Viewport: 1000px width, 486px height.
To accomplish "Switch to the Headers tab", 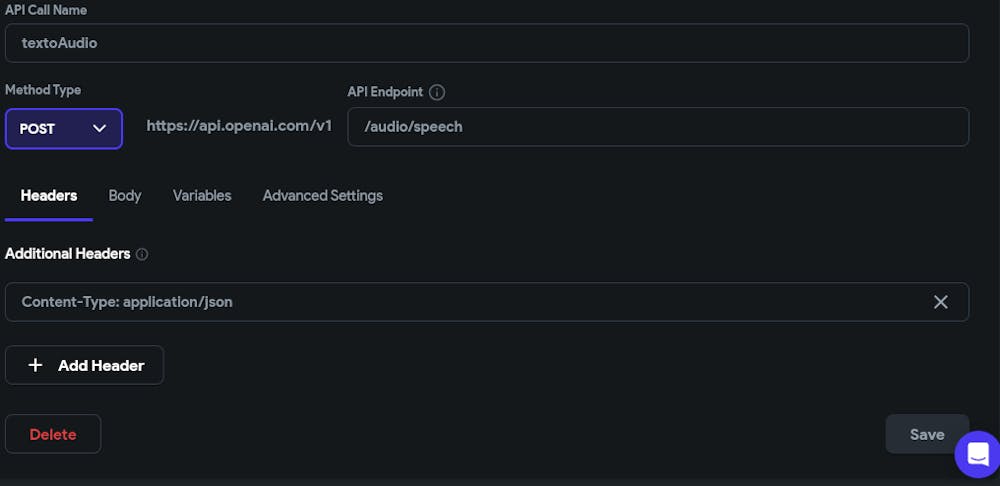I will coord(49,196).
